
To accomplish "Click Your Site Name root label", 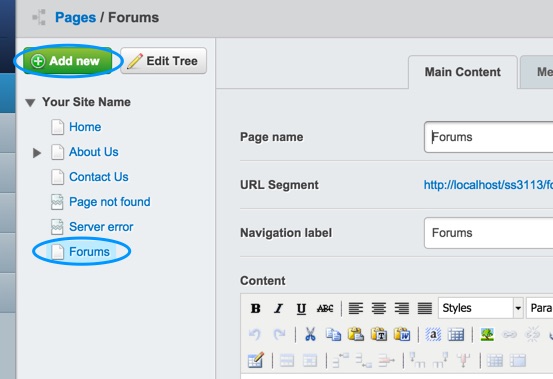I will pyautogui.click(x=86, y=102).
